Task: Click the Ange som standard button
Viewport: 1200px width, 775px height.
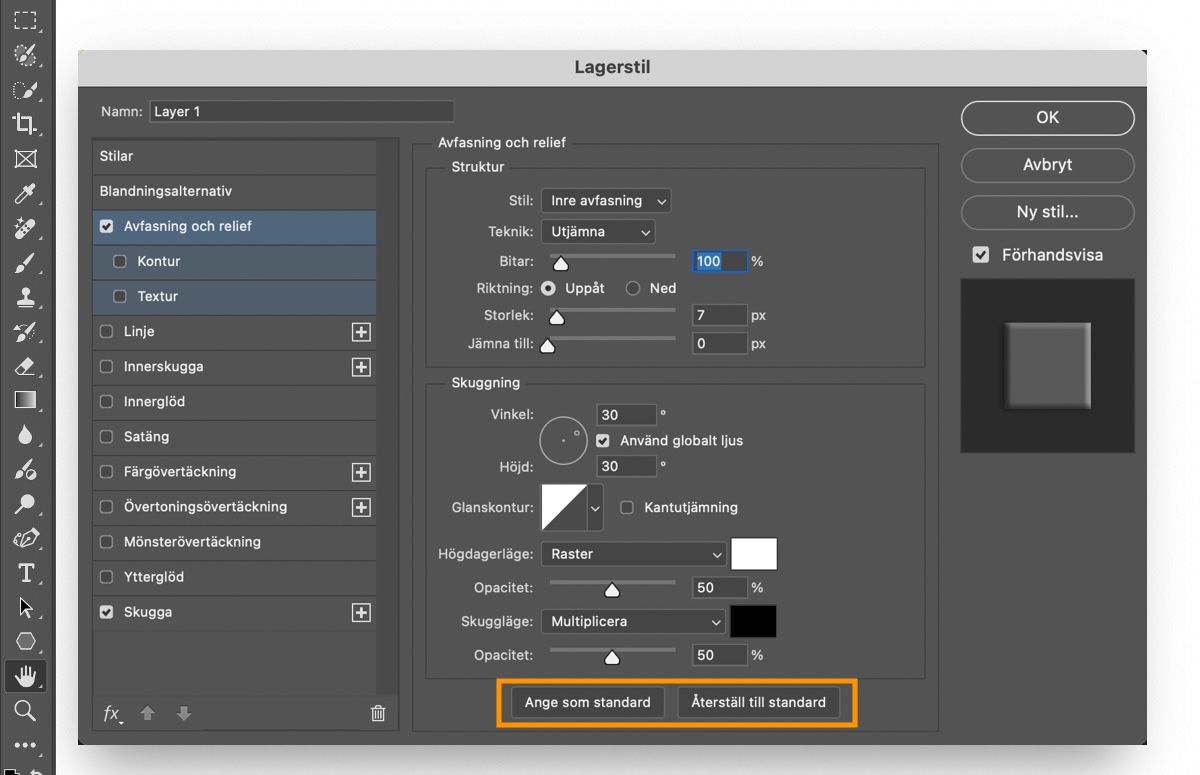Action: click(x=587, y=702)
